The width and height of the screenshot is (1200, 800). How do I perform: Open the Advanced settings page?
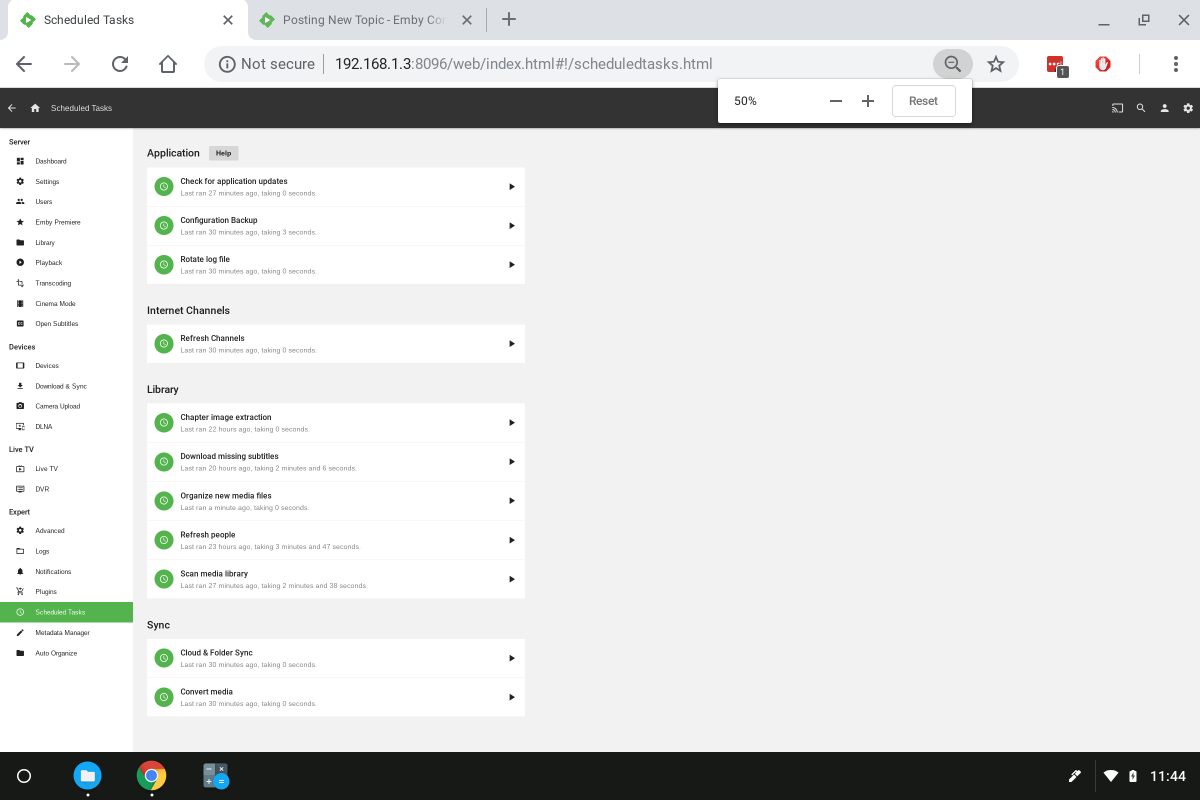pyautogui.click(x=66, y=531)
